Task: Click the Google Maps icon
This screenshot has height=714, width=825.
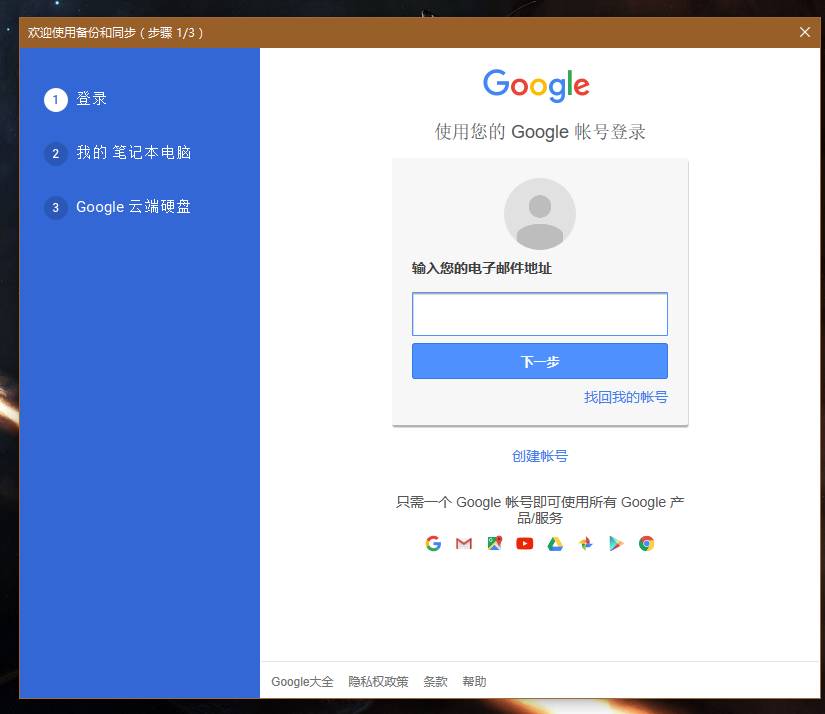Action: click(x=494, y=544)
